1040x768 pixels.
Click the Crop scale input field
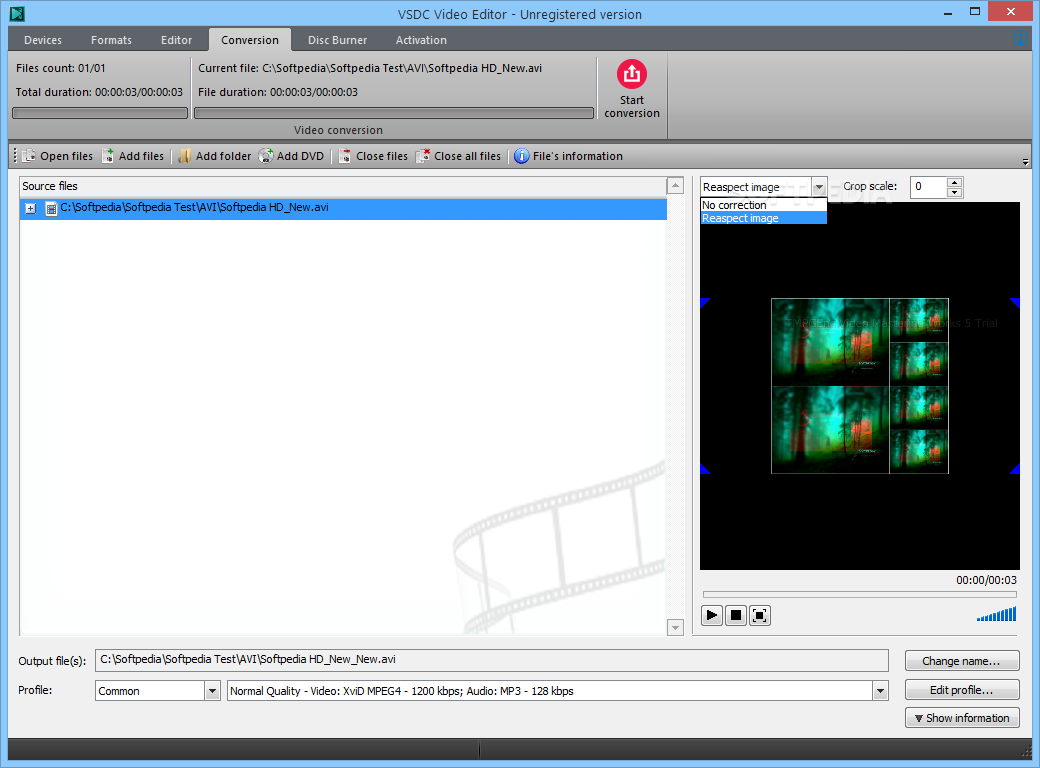click(x=929, y=187)
